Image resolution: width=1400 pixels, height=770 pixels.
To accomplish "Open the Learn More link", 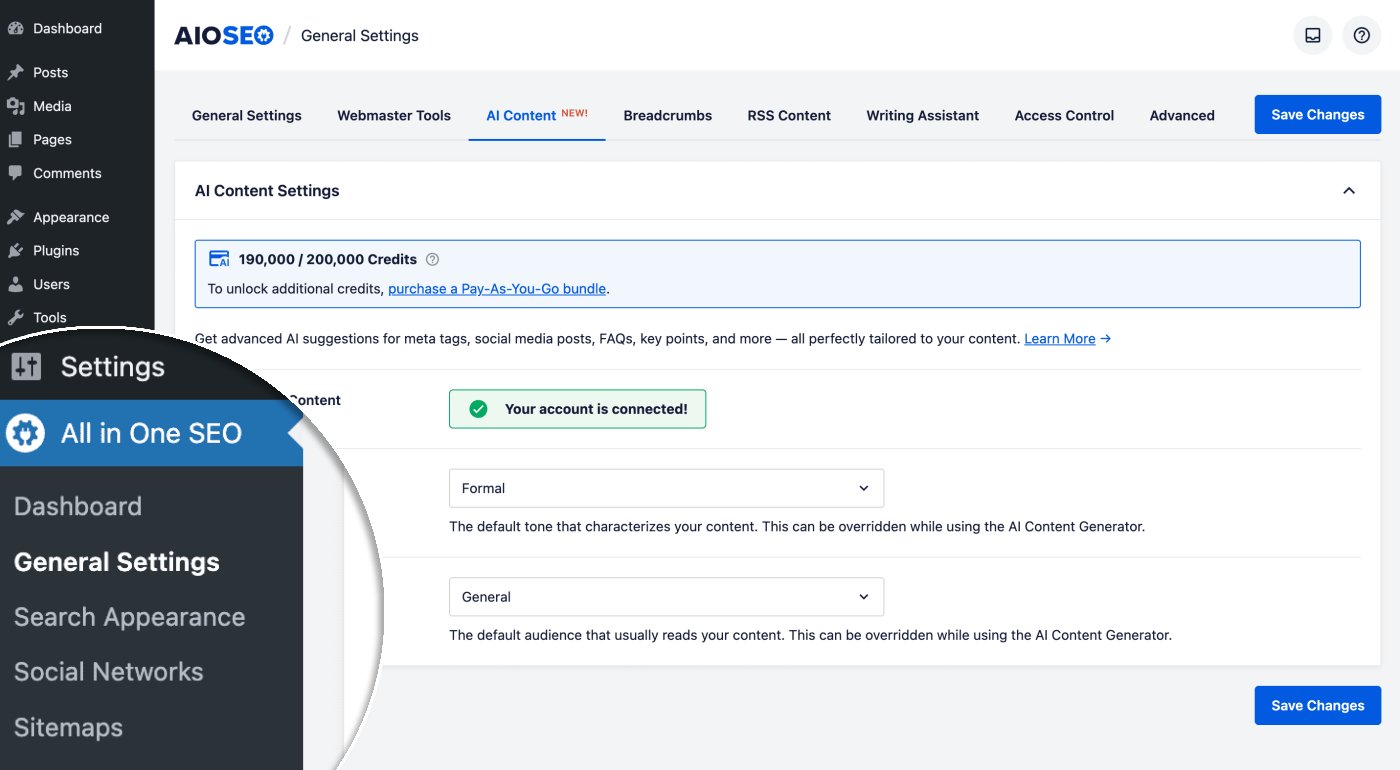I will tap(1060, 339).
